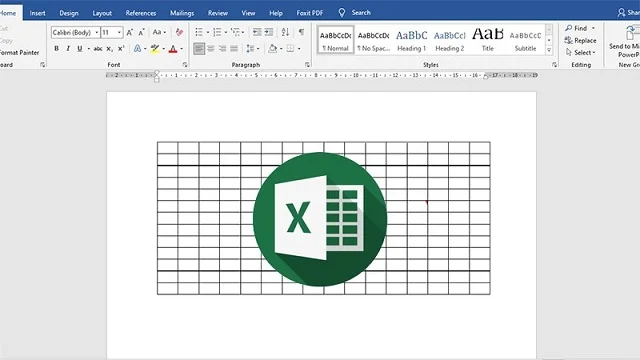Viewport: 640px width, 360px height.
Task: Show or hide paragraph marks
Action: click(301, 32)
